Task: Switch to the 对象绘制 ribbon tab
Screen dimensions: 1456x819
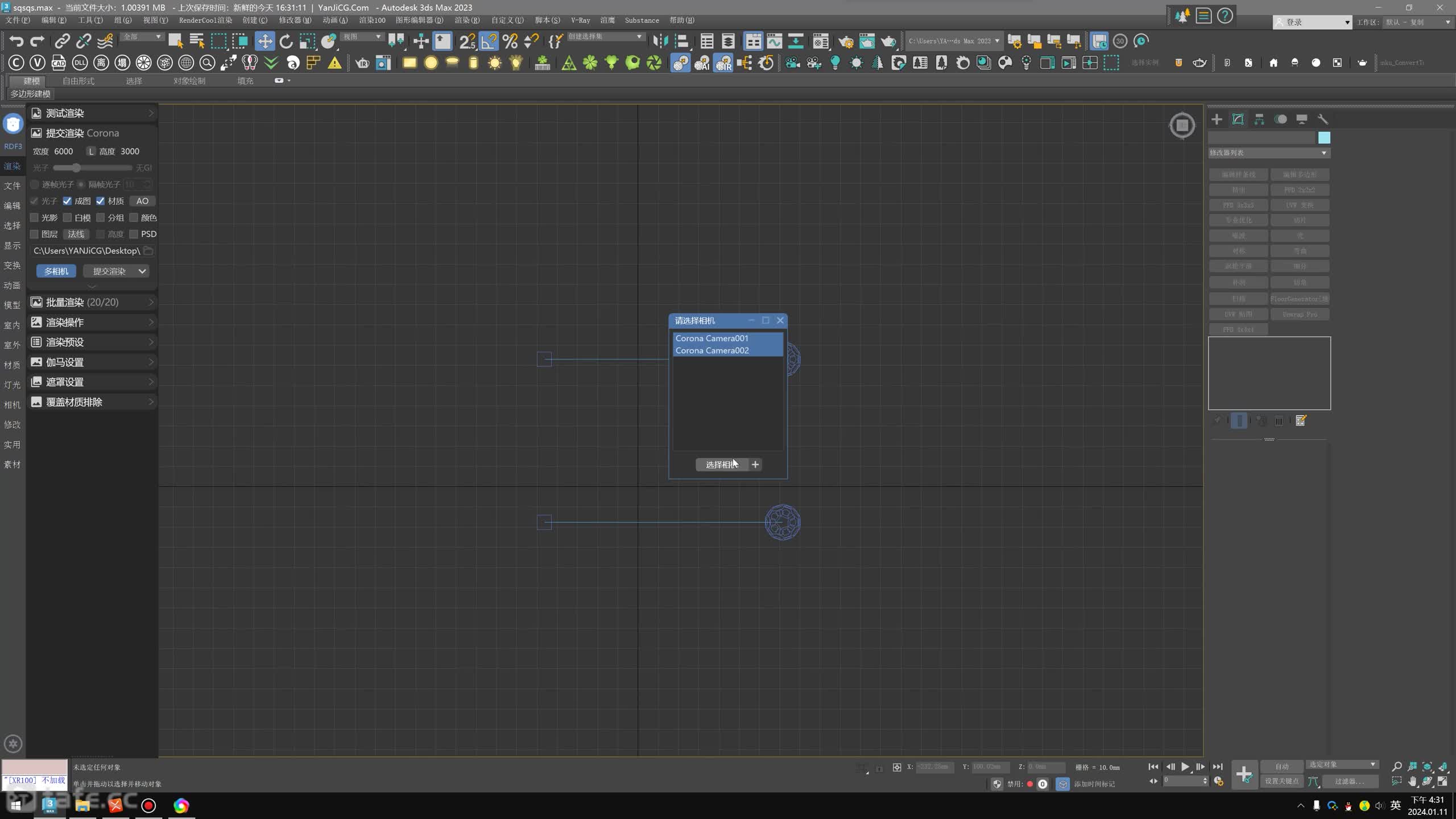Action: pos(189,81)
